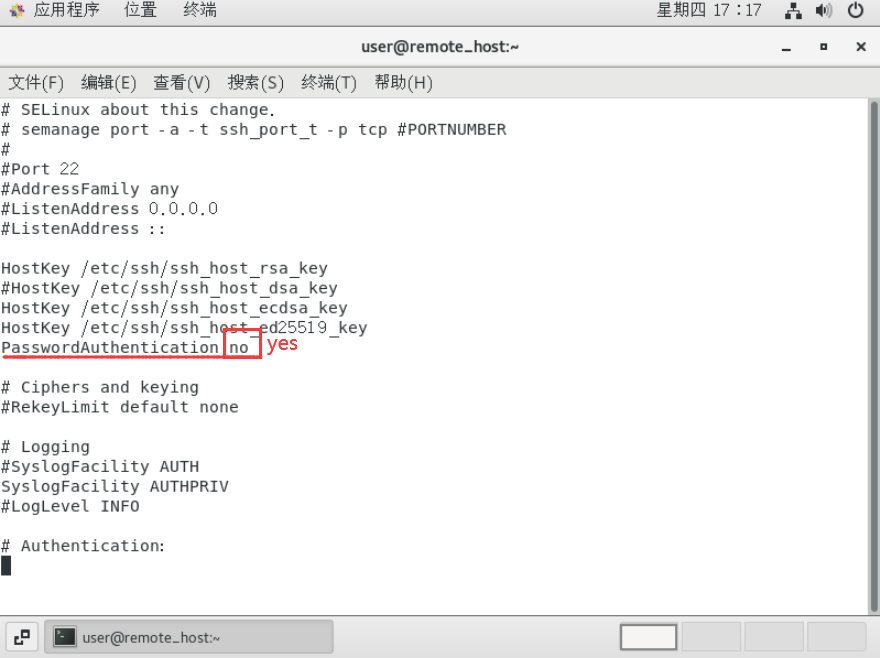
Task: Expand the 搜索(S) menu
Action: [255, 83]
